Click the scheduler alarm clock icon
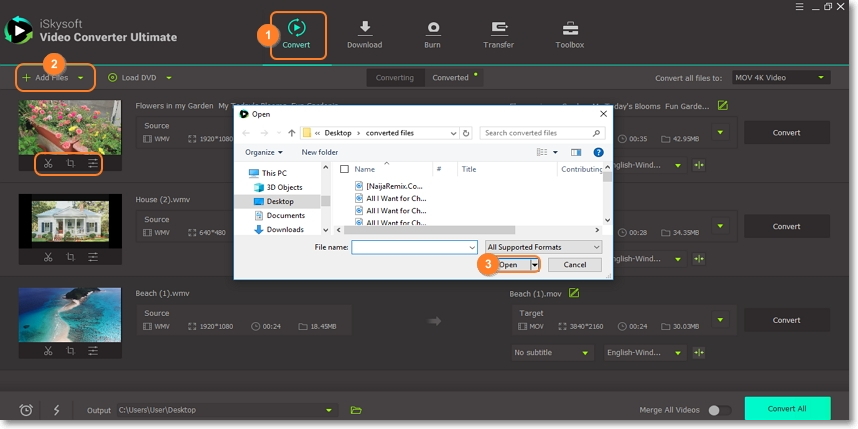The height and width of the screenshot is (429, 858). (x=26, y=410)
